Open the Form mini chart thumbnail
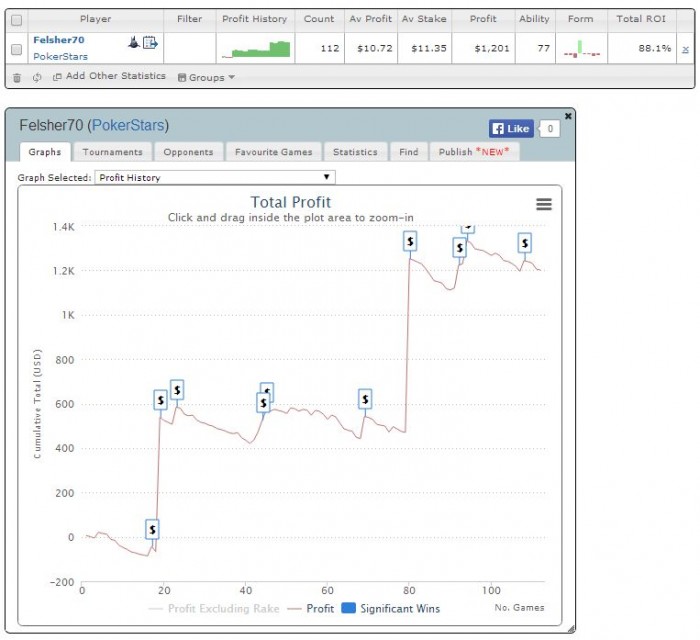This screenshot has height=640, width=700. (582, 49)
